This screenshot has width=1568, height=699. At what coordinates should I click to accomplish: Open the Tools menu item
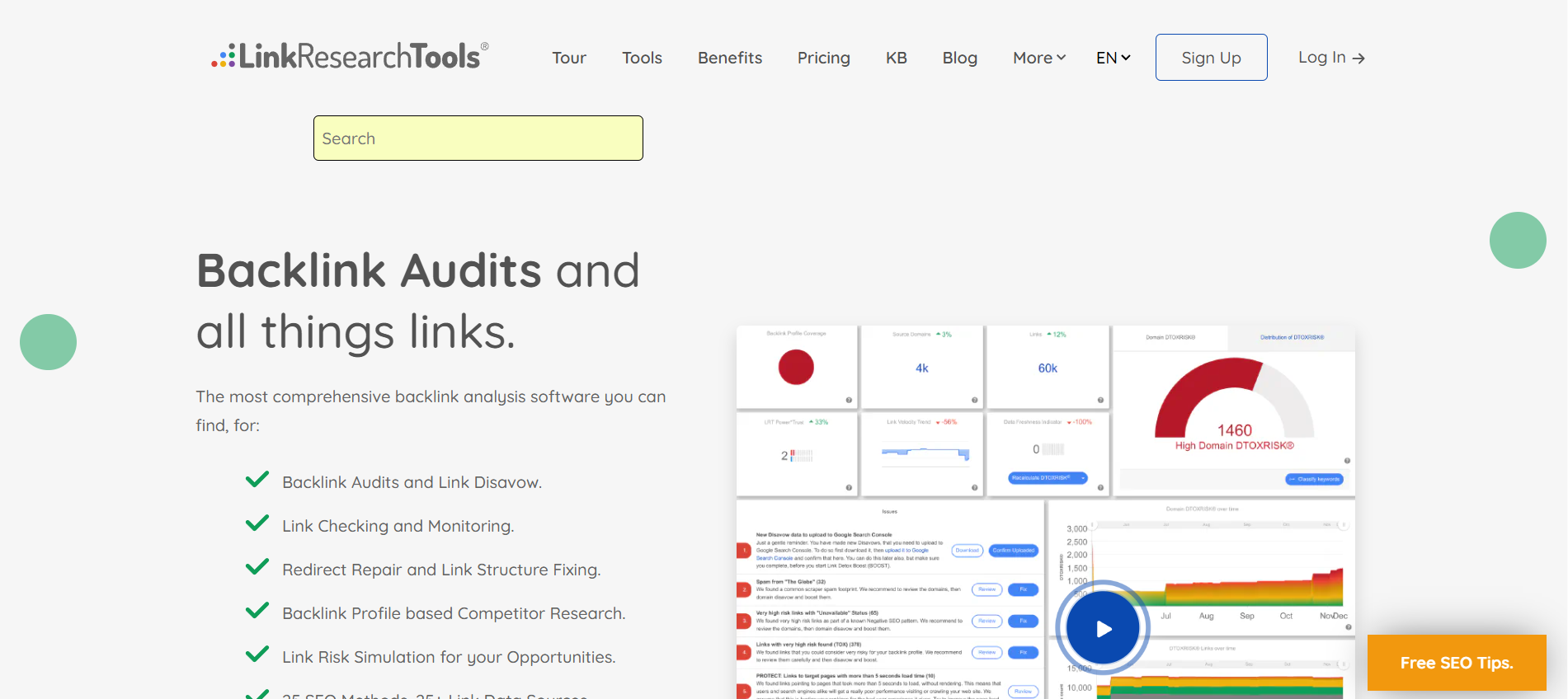(x=642, y=58)
